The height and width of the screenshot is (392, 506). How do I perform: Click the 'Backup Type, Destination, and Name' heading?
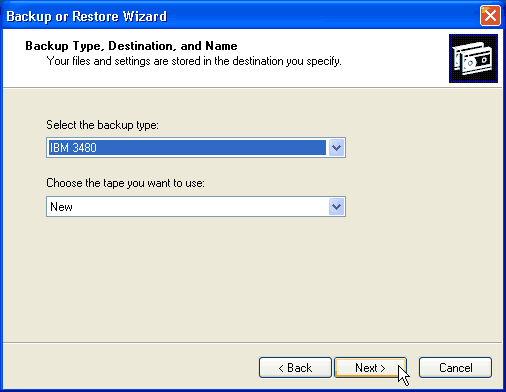pyautogui.click(x=131, y=46)
